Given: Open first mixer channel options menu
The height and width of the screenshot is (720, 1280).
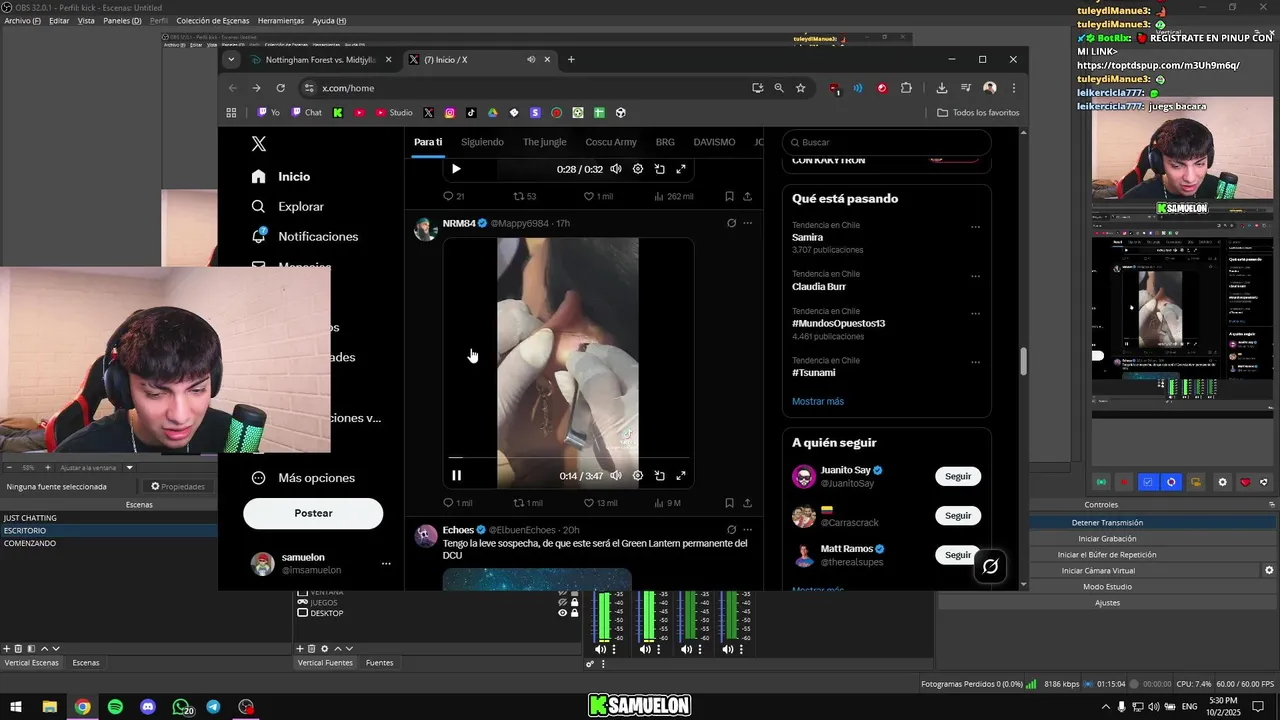Looking at the screenshot, I should (614, 650).
